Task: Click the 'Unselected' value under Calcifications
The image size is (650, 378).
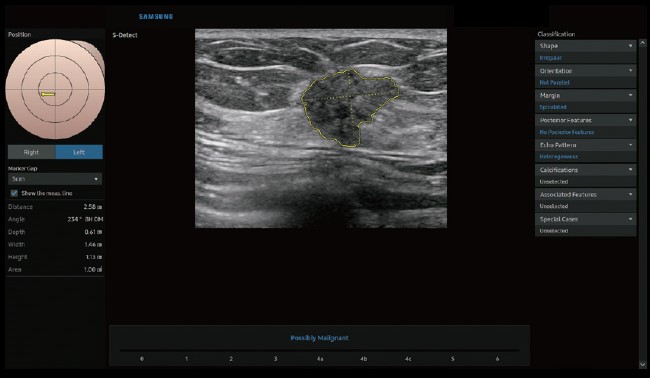Action: (x=553, y=182)
